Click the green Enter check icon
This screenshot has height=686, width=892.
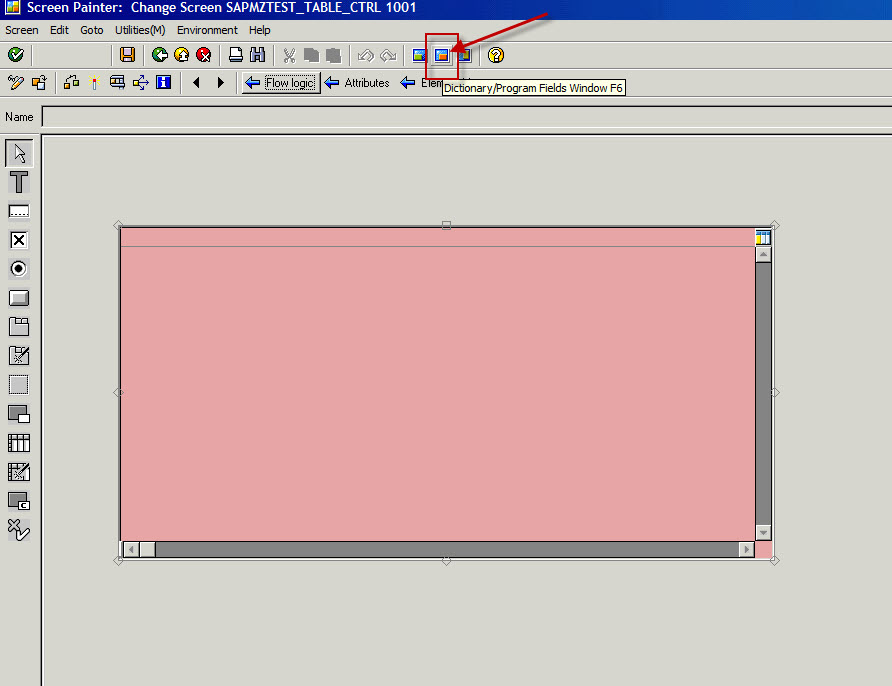pyautogui.click(x=16, y=55)
